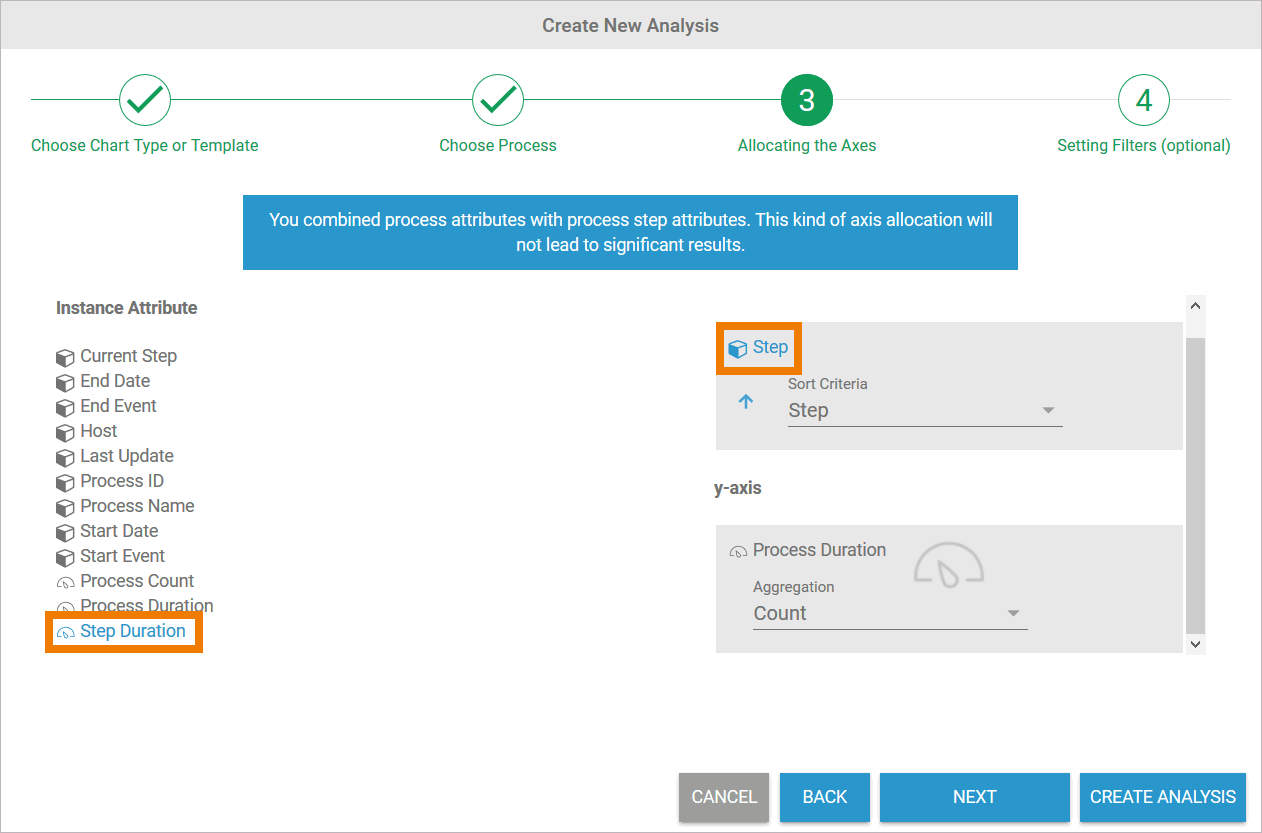The width and height of the screenshot is (1262, 833).
Task: Open the Aggregation Count dropdown
Action: point(889,614)
